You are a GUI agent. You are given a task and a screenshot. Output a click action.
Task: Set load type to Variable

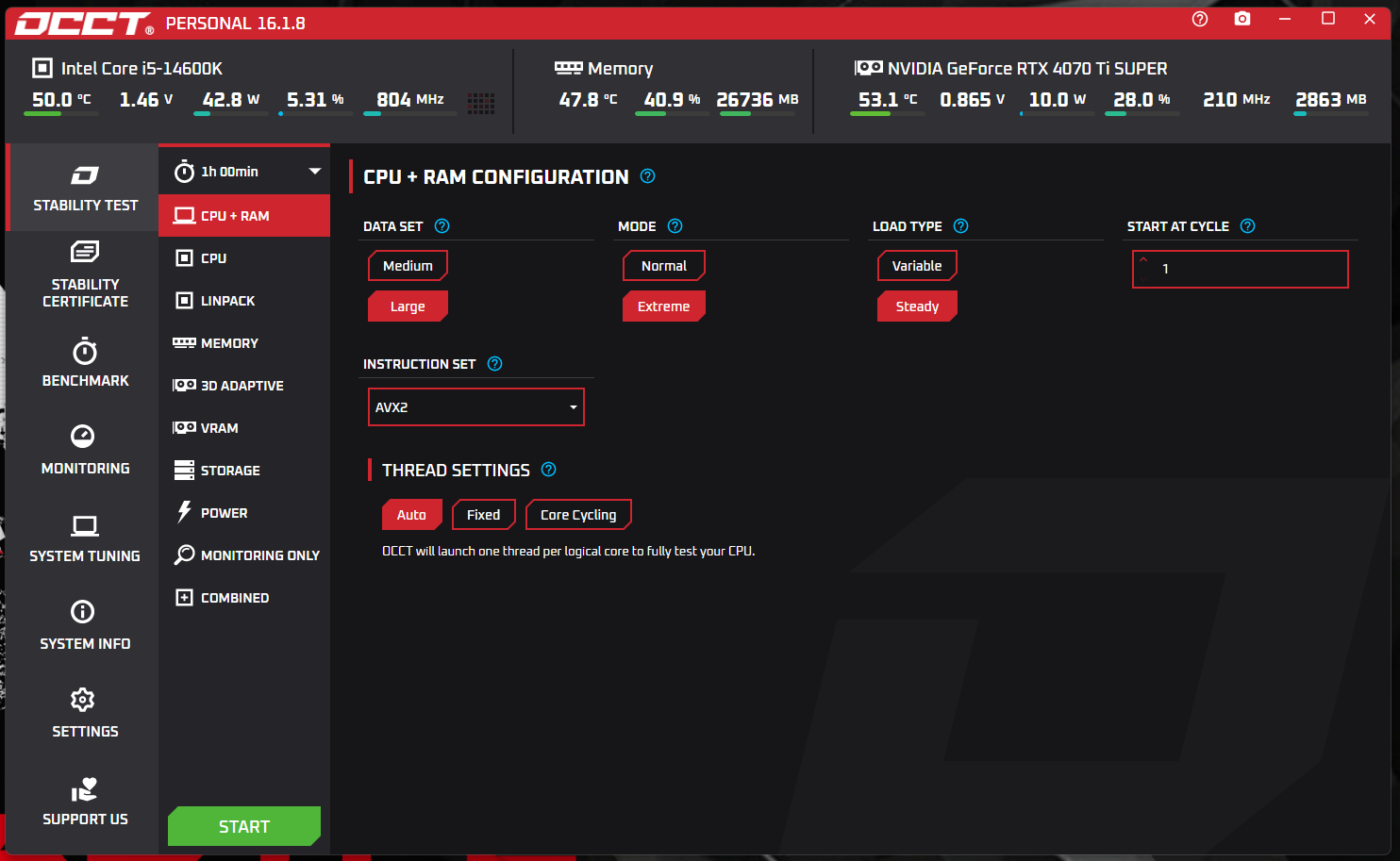(917, 266)
